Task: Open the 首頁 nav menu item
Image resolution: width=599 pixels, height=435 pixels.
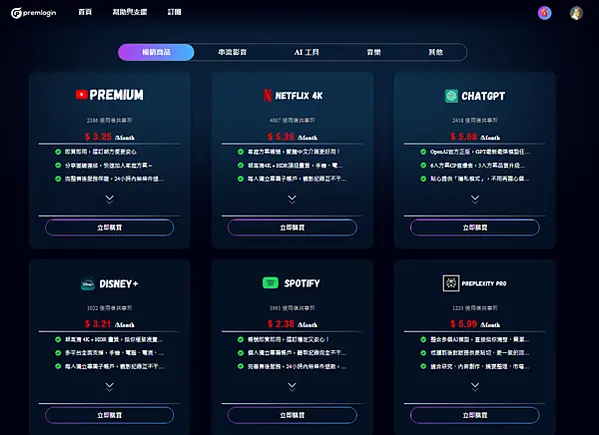Action: click(85, 12)
